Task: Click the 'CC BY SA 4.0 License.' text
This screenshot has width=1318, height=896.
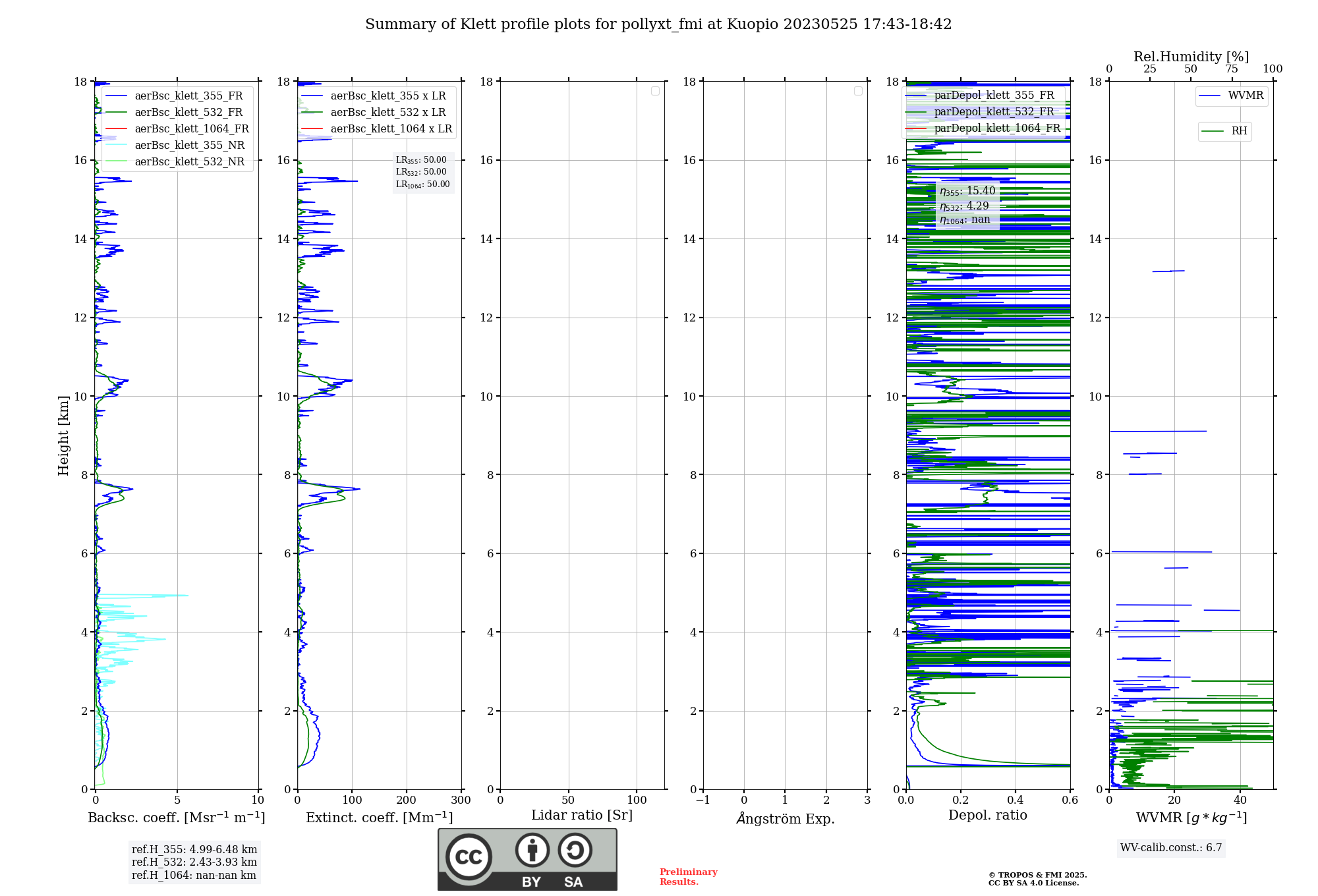Action: [x=1034, y=883]
